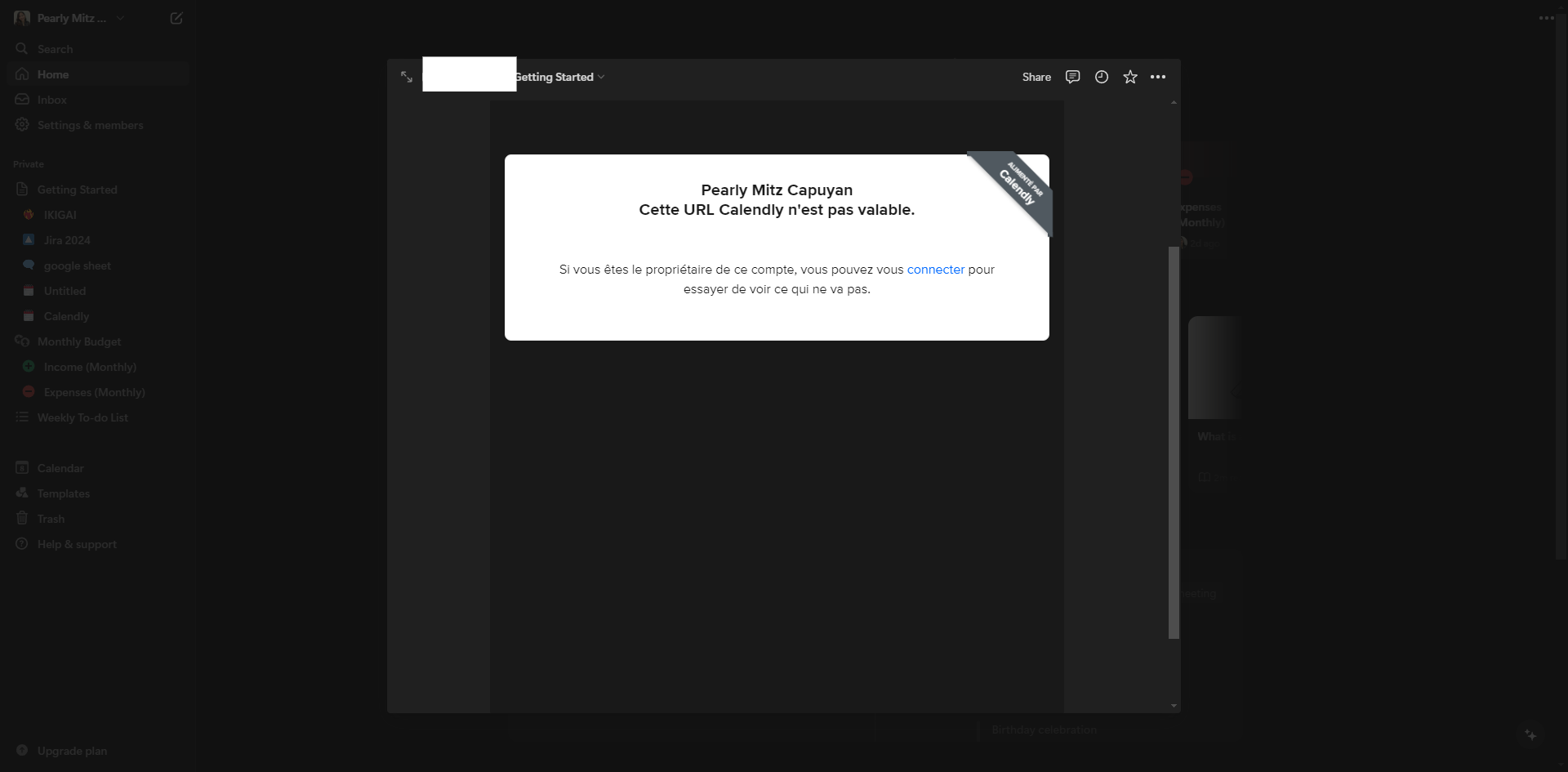Screen dimensions: 1568x772
Task: Click the Settings gear icon
Action: point(22,124)
